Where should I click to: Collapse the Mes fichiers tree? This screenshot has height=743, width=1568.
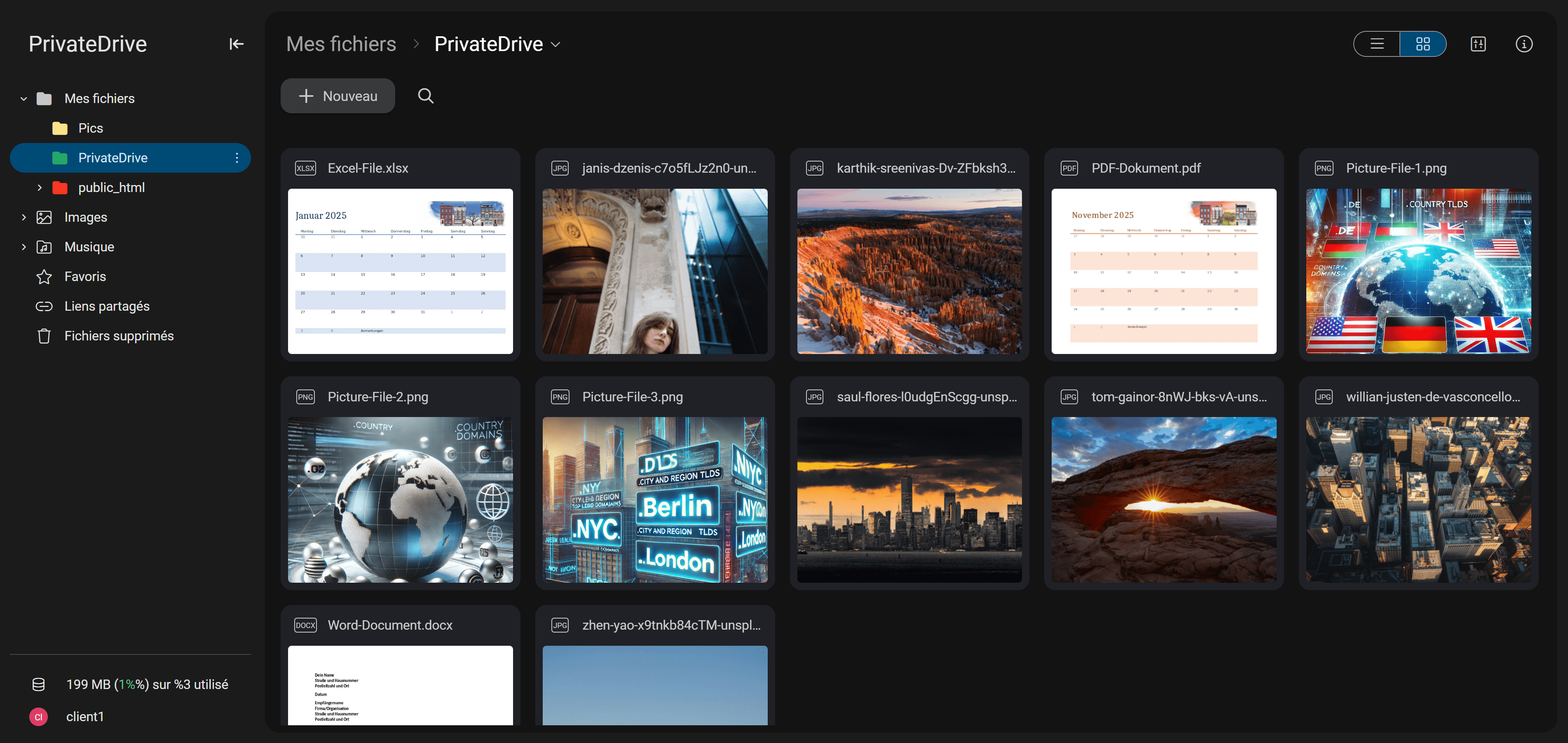click(24, 98)
